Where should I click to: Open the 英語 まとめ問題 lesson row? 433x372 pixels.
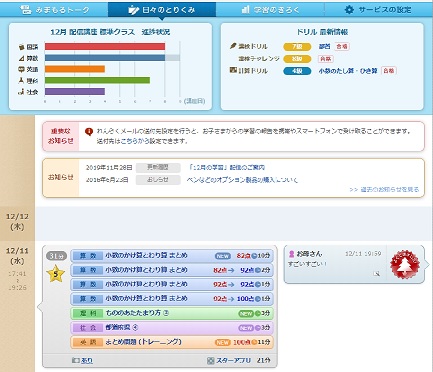pyautogui.click(x=172, y=342)
